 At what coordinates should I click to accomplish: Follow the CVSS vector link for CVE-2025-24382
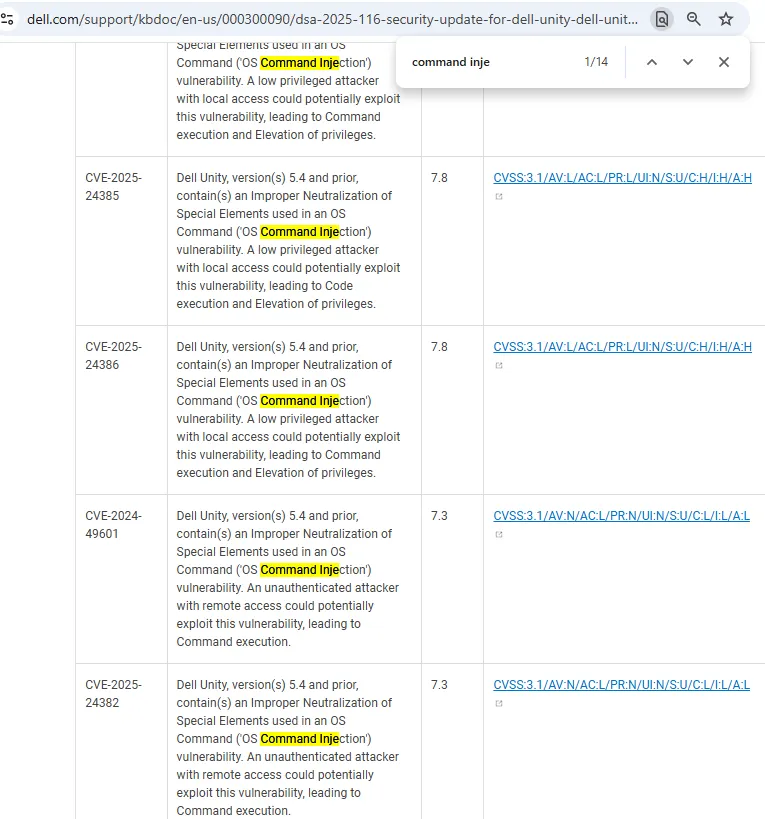[x=621, y=685]
